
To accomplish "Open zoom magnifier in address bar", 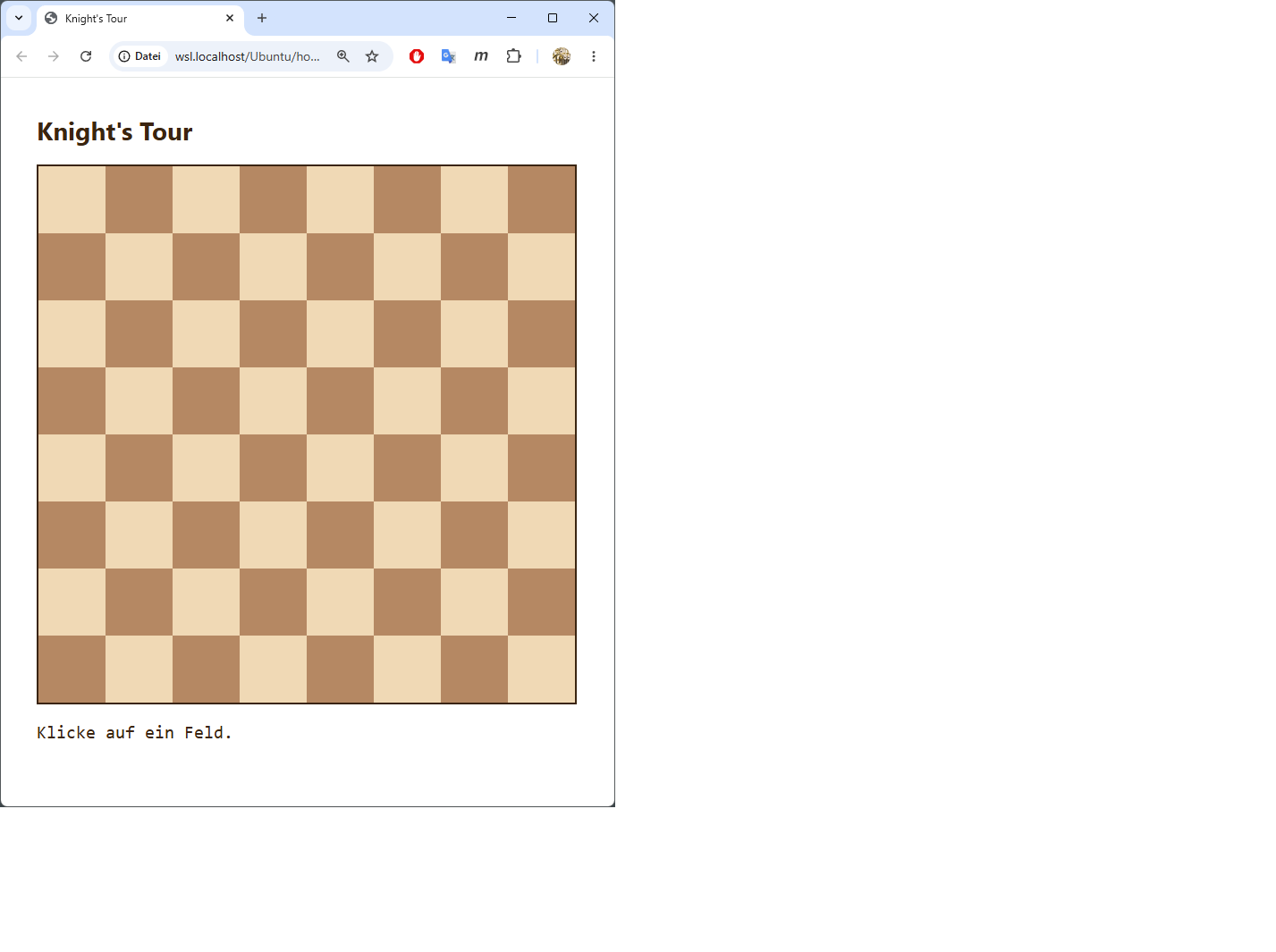I will (x=343, y=56).
